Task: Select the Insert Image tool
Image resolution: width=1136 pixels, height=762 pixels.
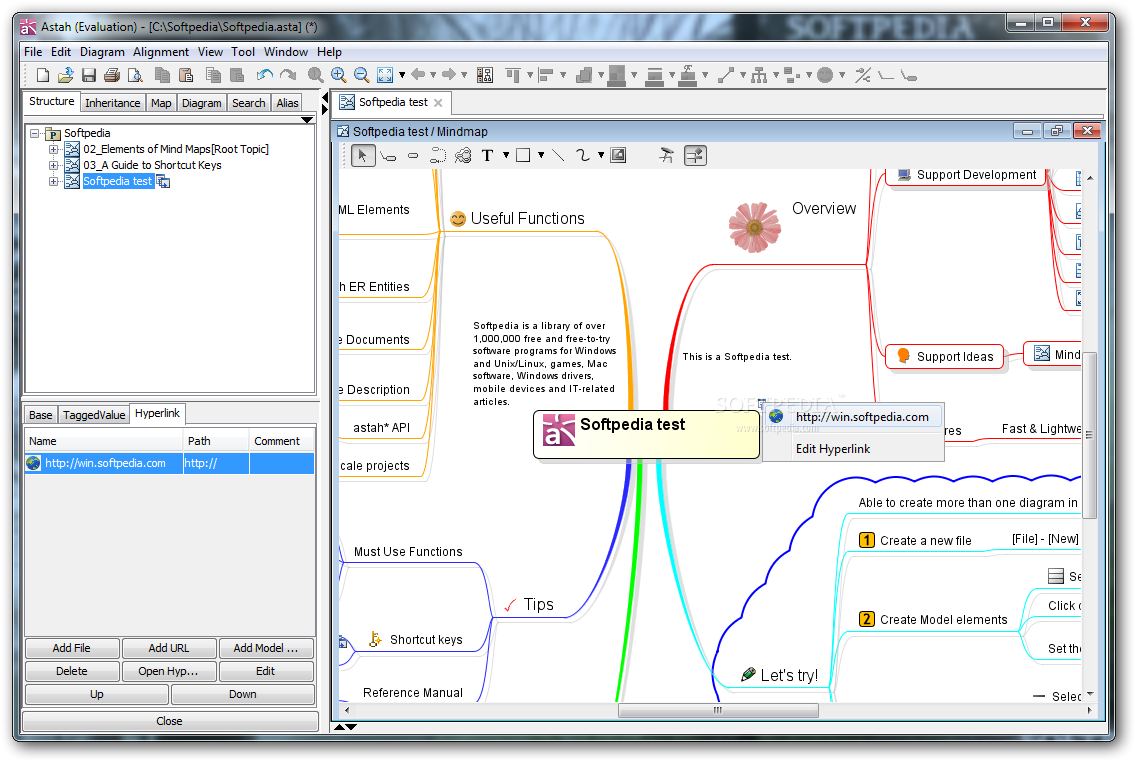Action: point(618,155)
